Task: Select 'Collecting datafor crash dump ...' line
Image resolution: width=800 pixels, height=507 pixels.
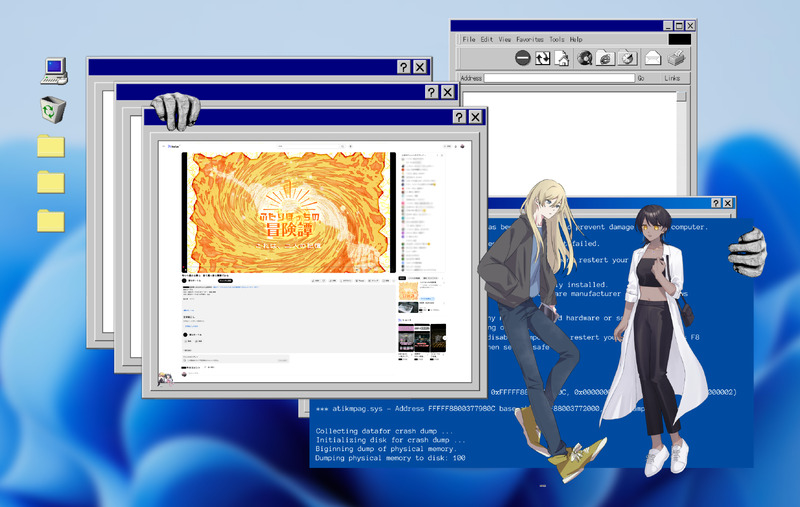Action: tap(384, 431)
